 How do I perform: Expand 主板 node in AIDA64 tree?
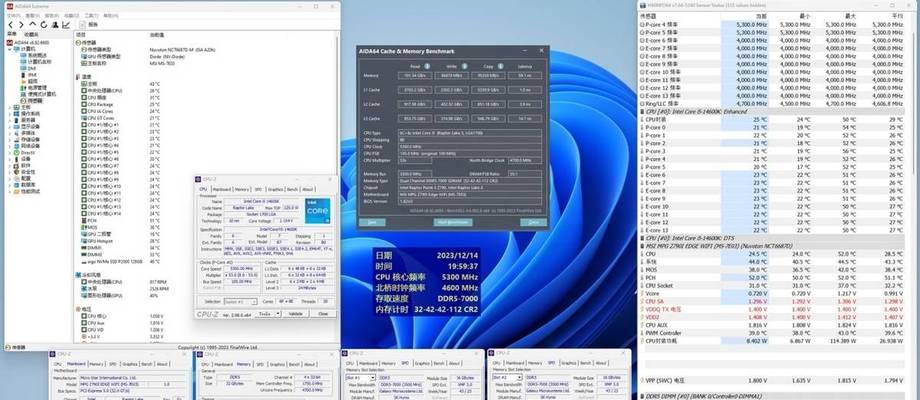9,107
